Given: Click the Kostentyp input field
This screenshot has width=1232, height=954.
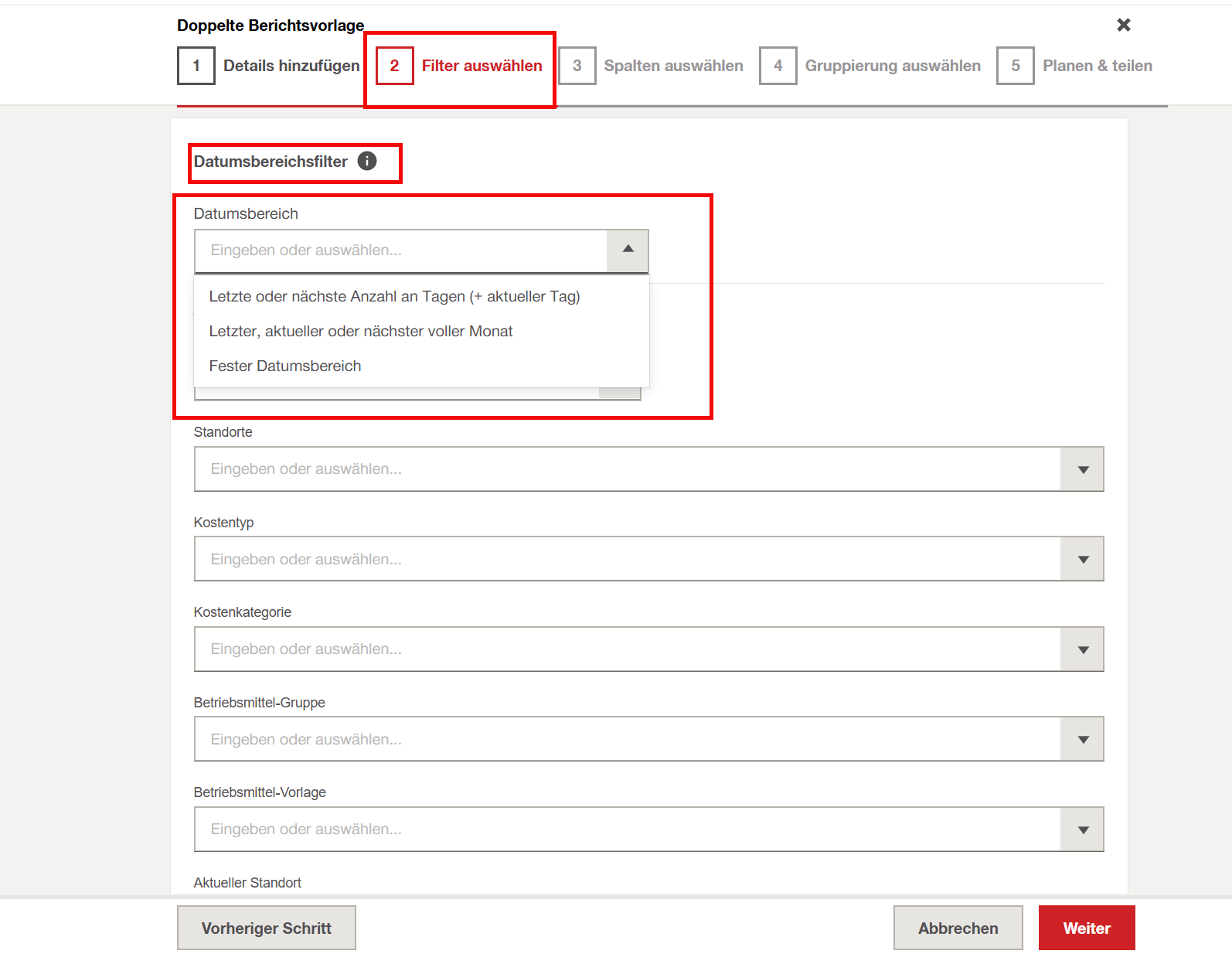Looking at the screenshot, I should click(627, 559).
